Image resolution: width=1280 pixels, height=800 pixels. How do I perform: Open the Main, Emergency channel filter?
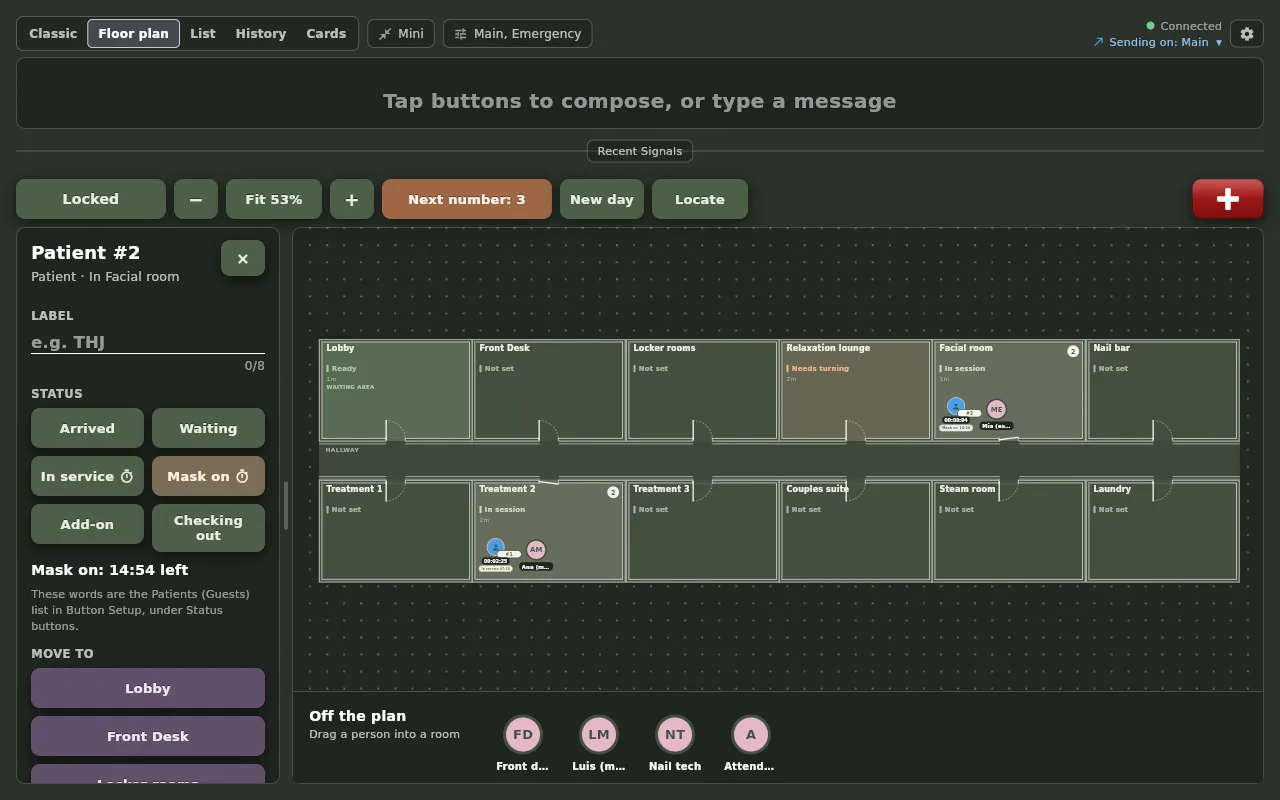(518, 33)
